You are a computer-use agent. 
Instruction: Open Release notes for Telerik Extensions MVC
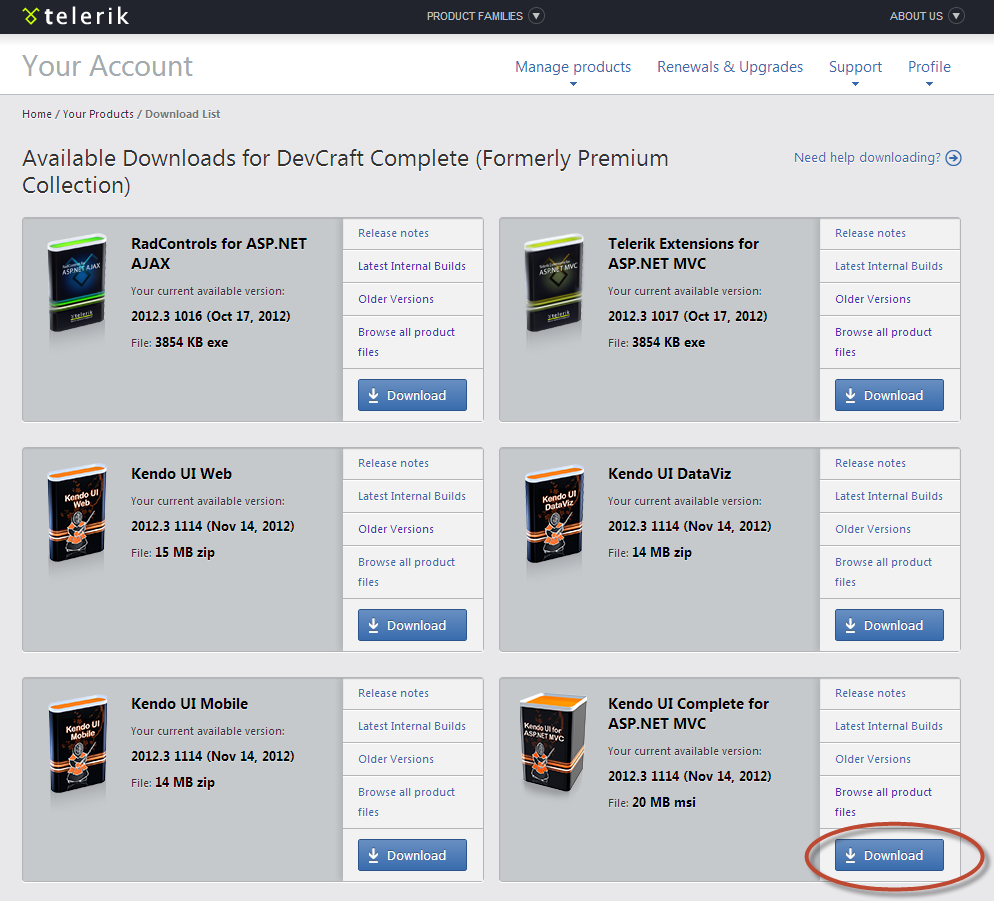(870, 233)
